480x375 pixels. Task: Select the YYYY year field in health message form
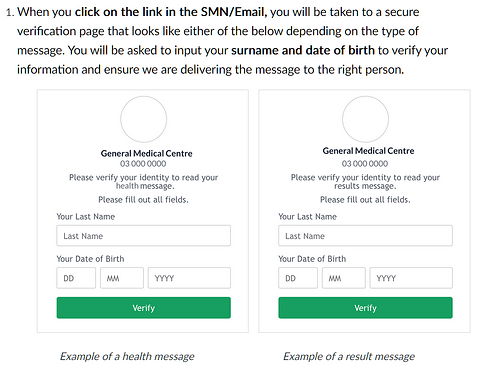coord(189,278)
